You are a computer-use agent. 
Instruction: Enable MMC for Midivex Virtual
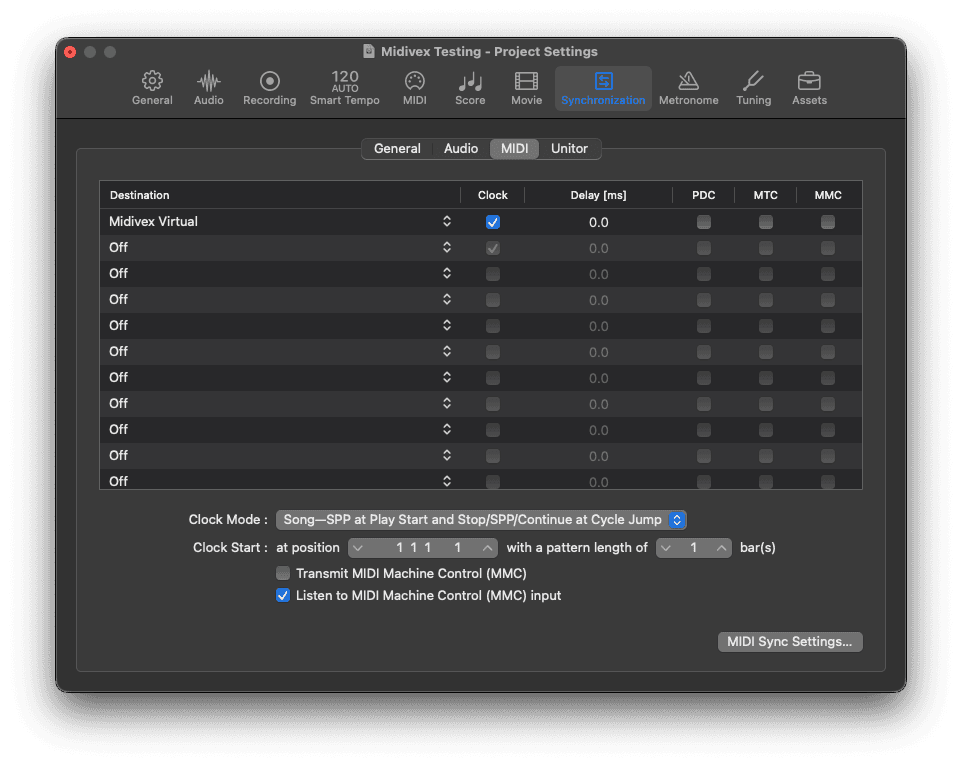point(828,222)
